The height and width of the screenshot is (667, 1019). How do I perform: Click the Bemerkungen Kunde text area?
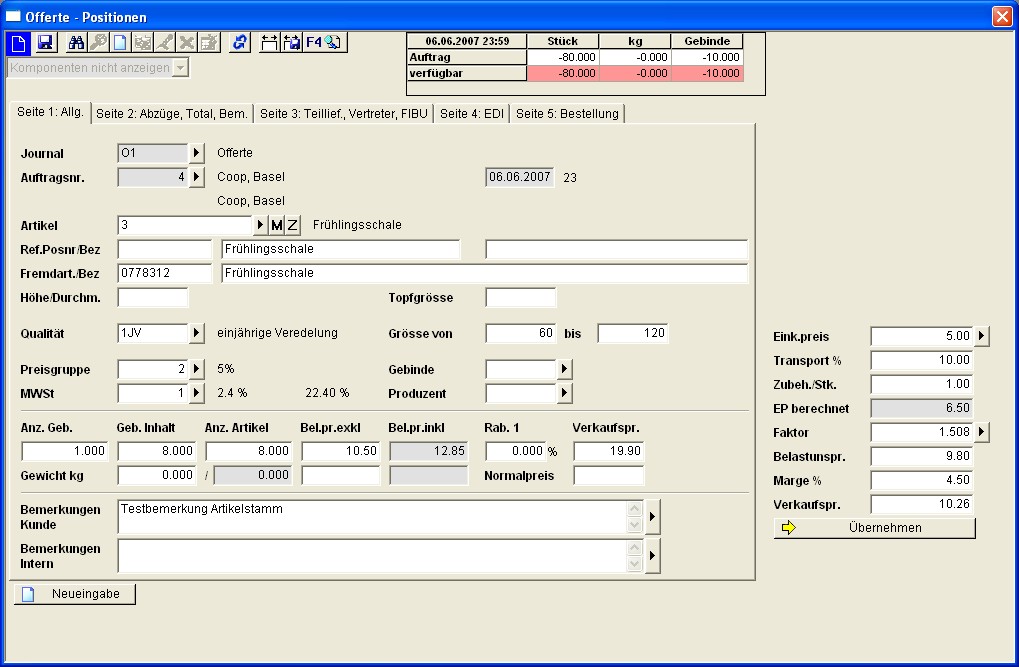coord(372,517)
